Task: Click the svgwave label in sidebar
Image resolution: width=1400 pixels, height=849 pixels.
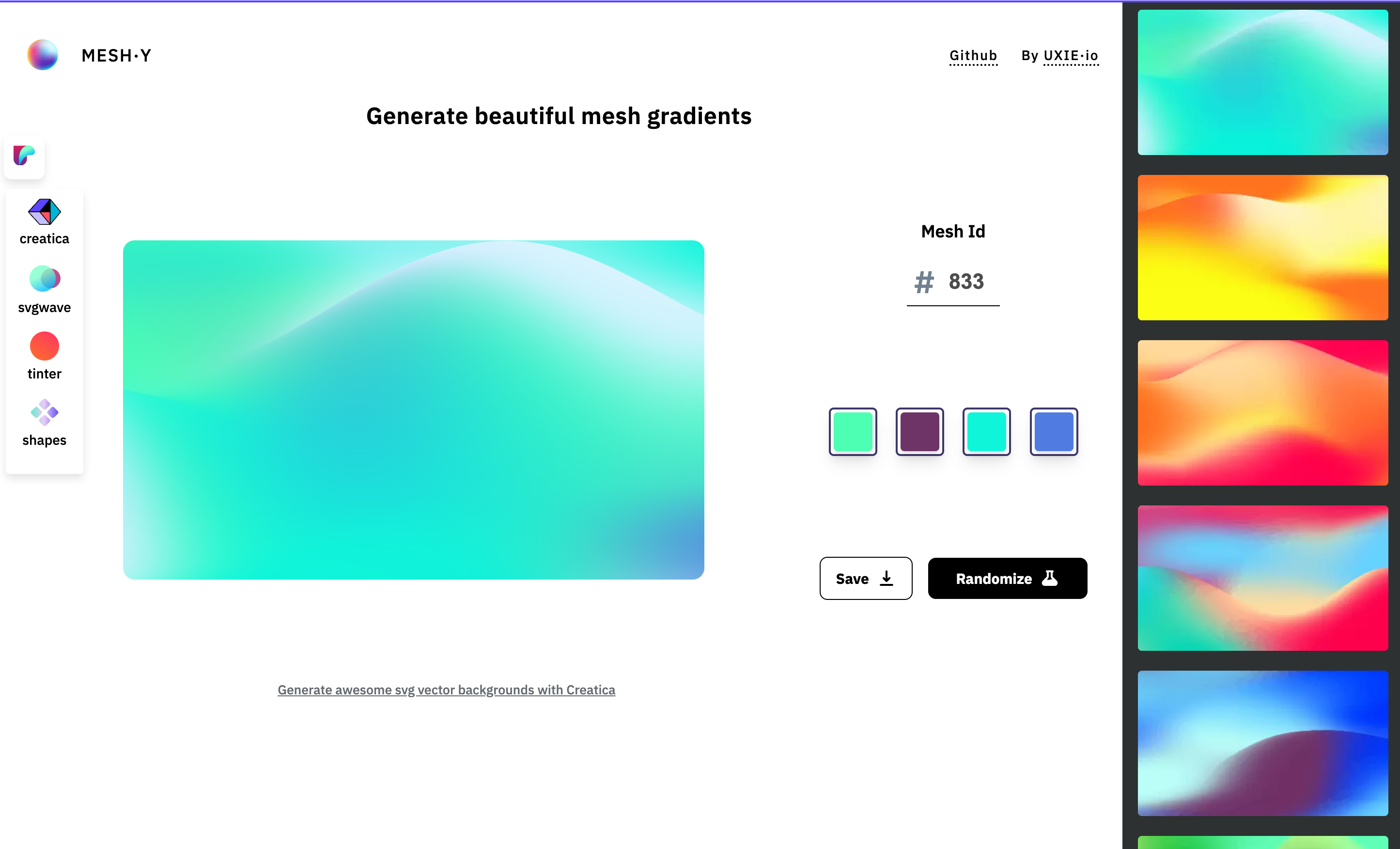Action: tap(44, 307)
